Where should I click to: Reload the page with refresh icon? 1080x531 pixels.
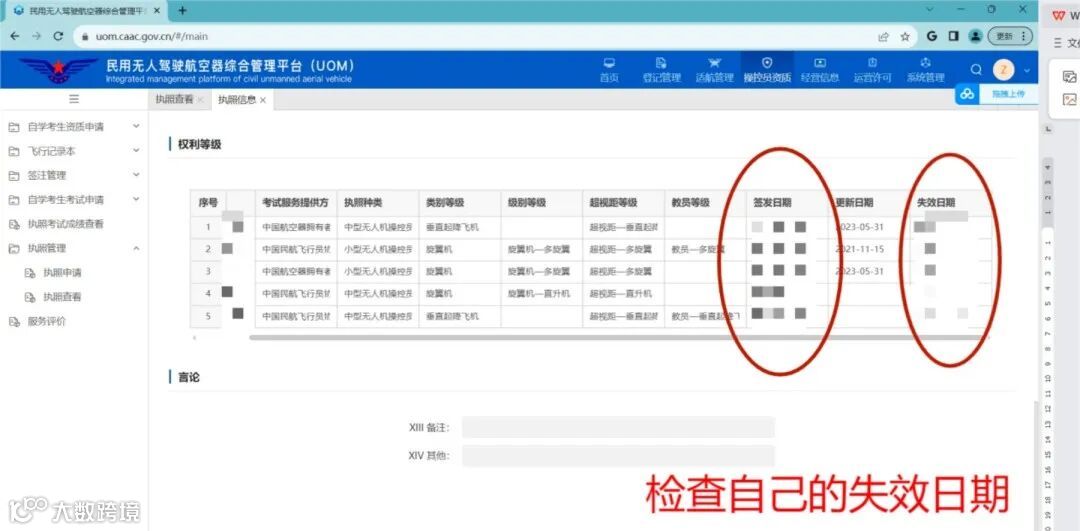(59, 37)
